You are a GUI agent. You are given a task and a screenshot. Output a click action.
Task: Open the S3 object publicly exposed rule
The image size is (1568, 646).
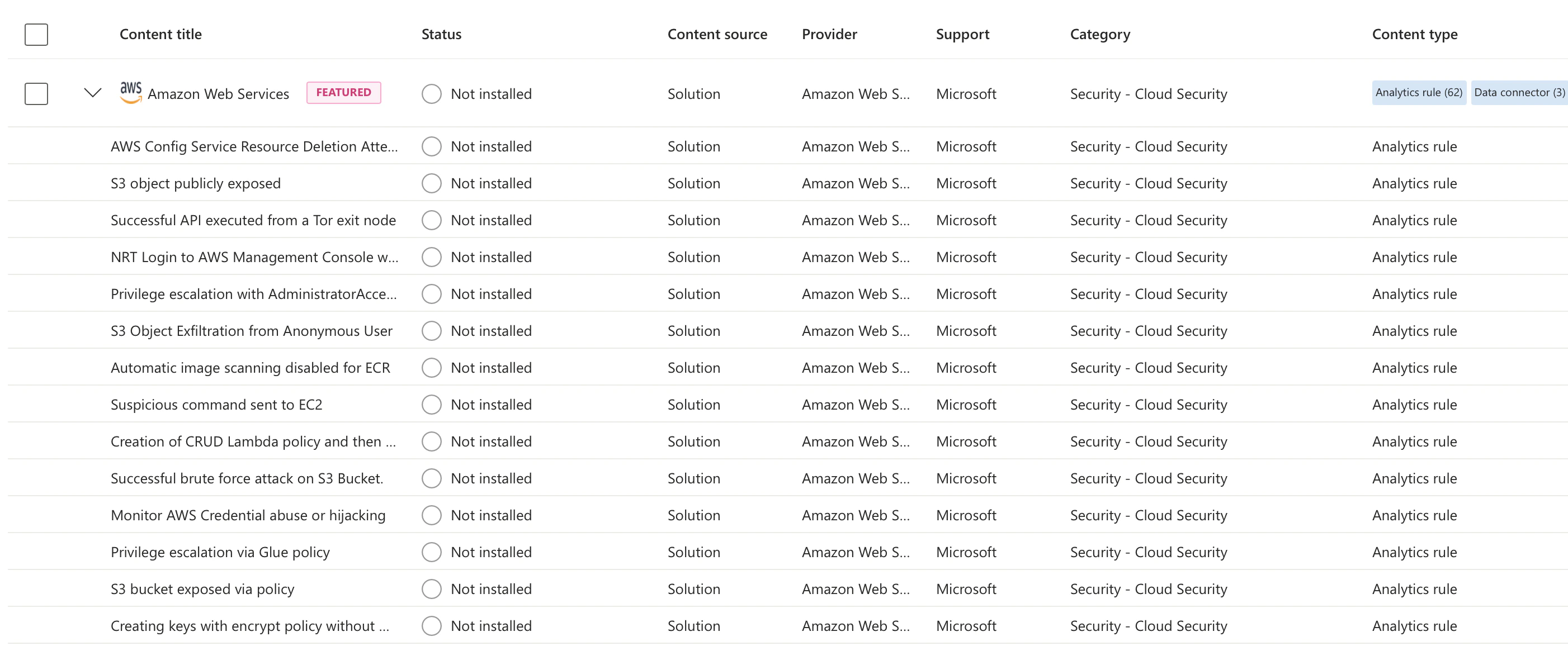pyautogui.click(x=195, y=183)
